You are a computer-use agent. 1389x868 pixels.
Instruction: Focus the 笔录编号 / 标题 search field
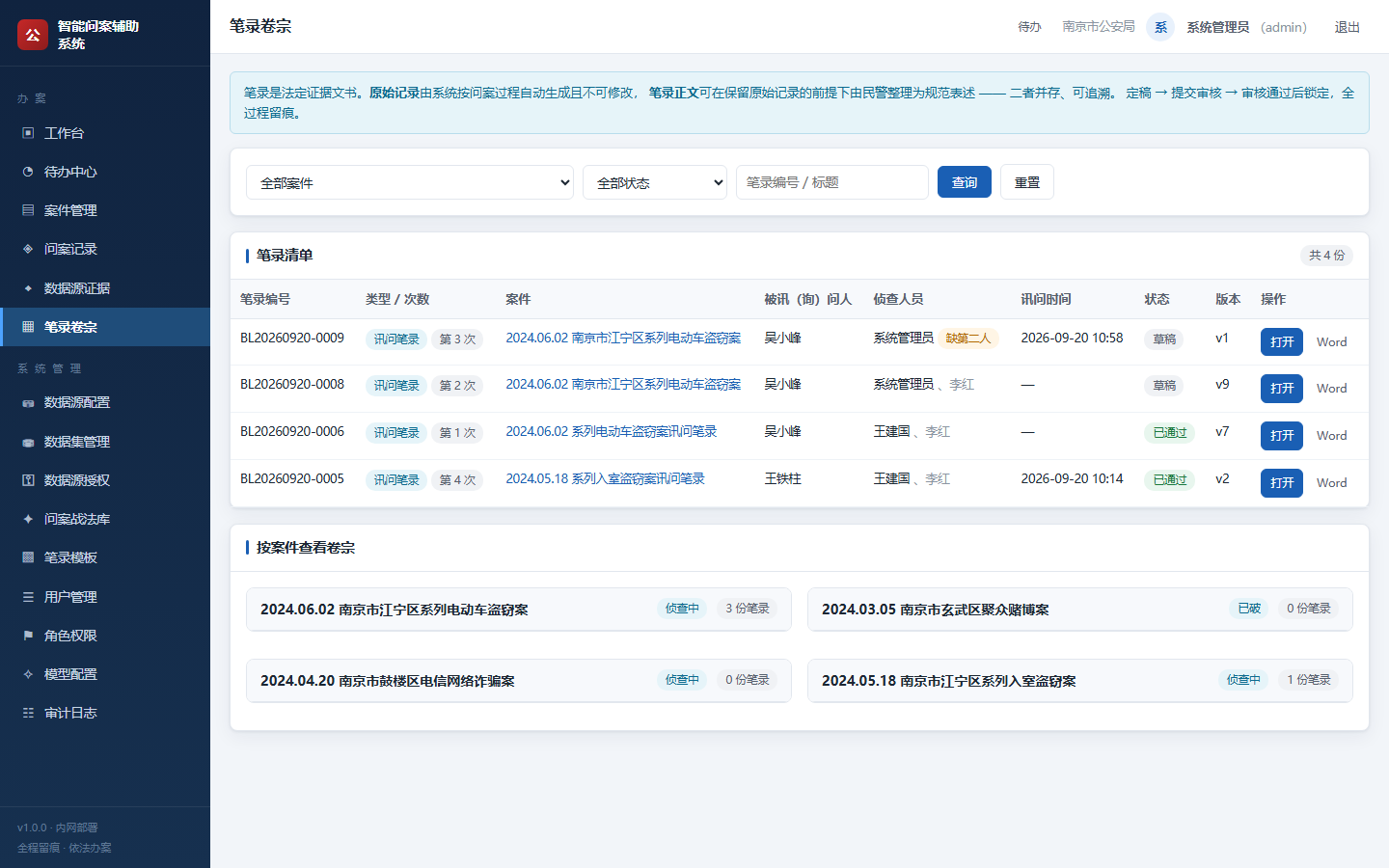click(832, 182)
